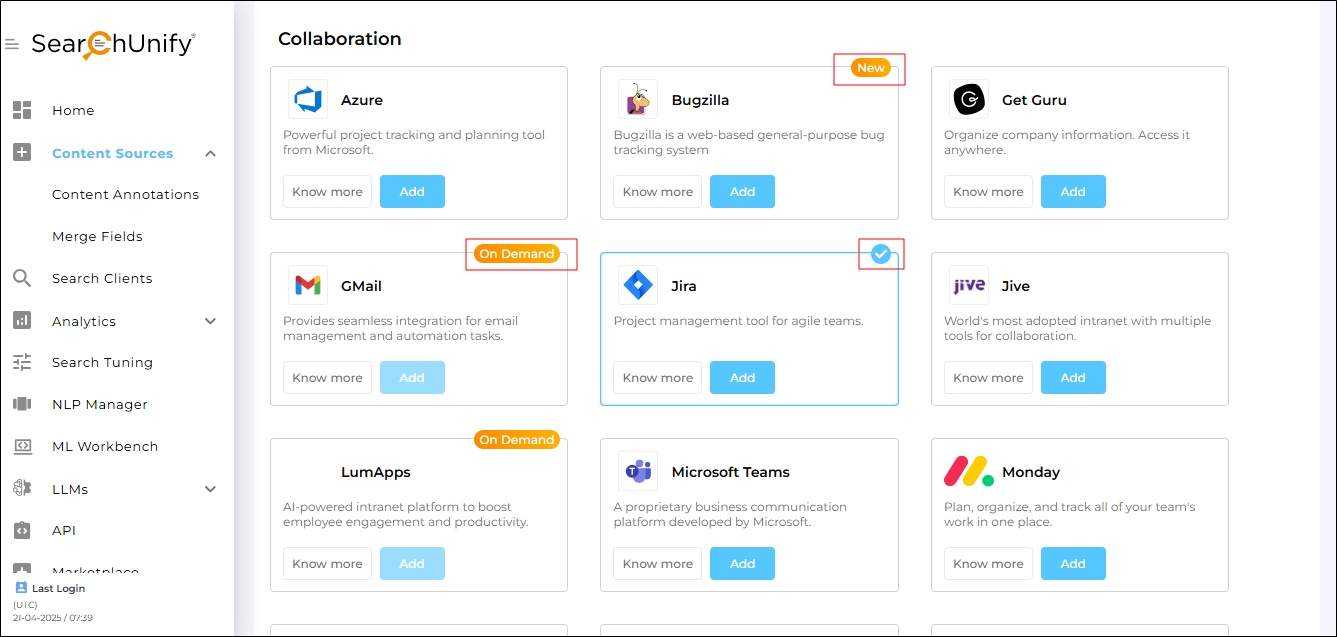The image size is (1337, 637).
Task: Click the Jira logo icon
Action: coord(638,286)
